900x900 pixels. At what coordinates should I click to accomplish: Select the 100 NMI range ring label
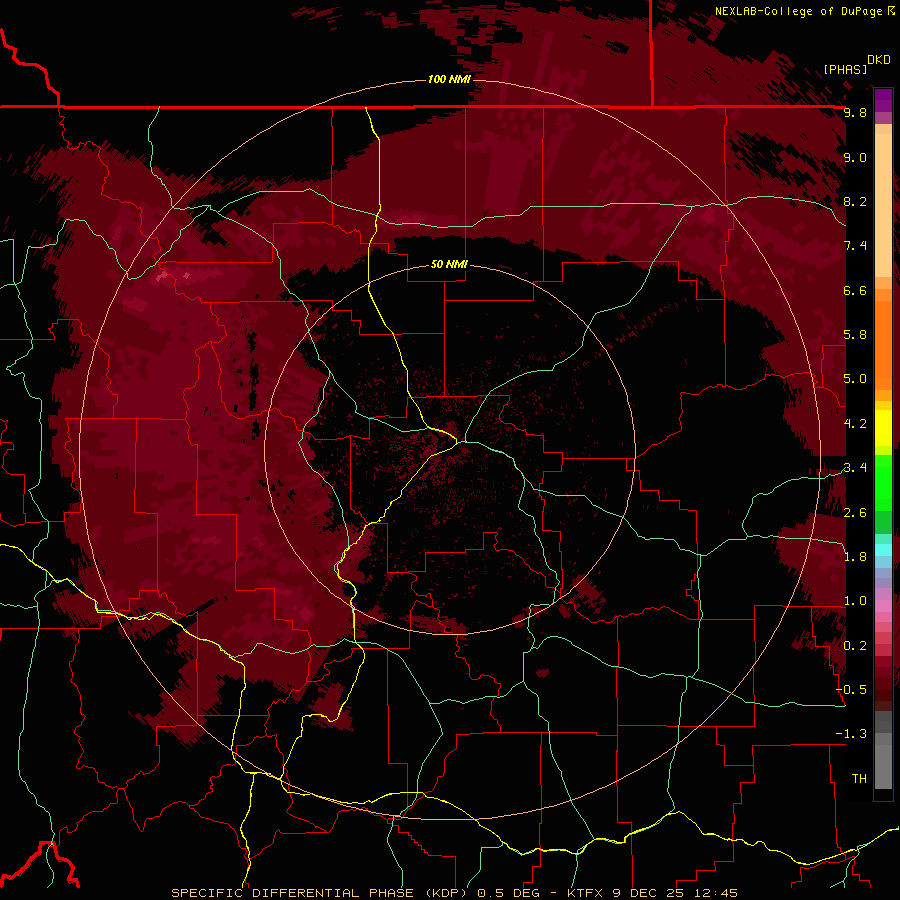point(448,79)
